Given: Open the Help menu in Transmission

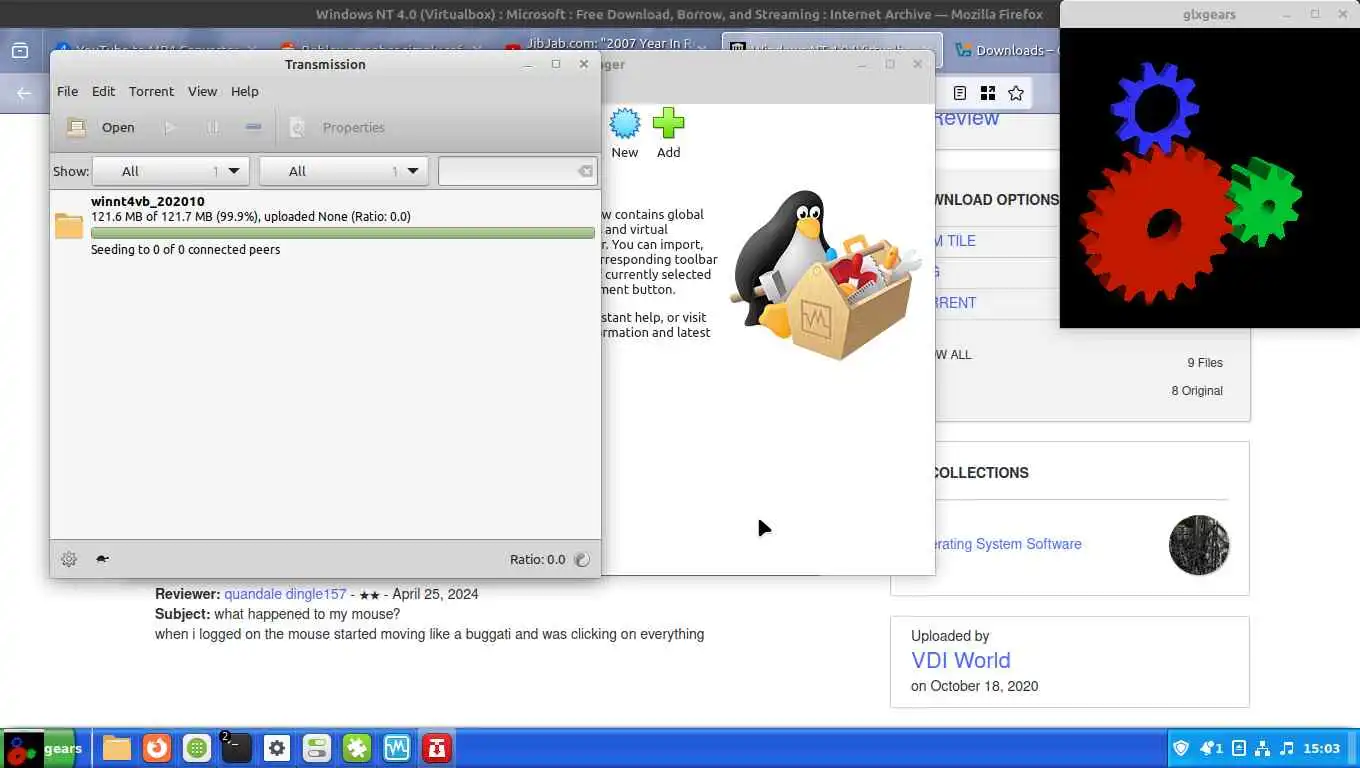Looking at the screenshot, I should 245,91.
